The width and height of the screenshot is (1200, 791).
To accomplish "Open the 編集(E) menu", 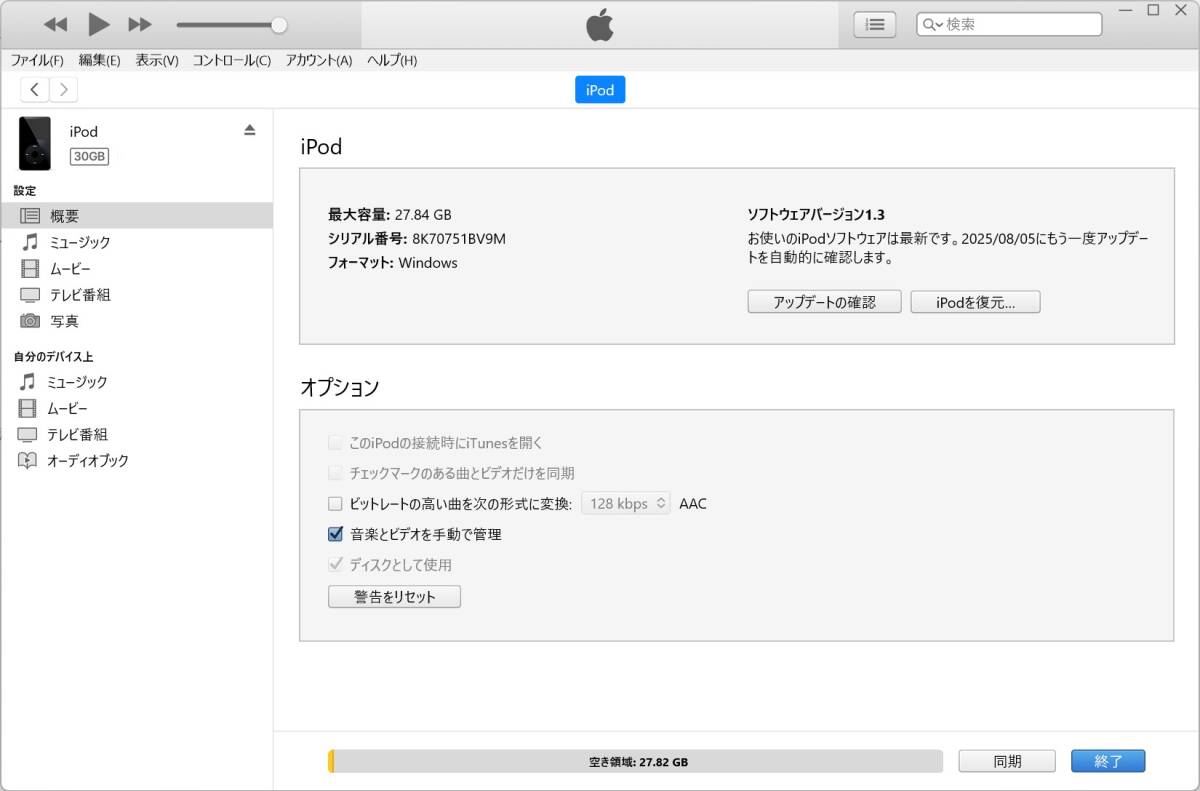I will (x=99, y=60).
